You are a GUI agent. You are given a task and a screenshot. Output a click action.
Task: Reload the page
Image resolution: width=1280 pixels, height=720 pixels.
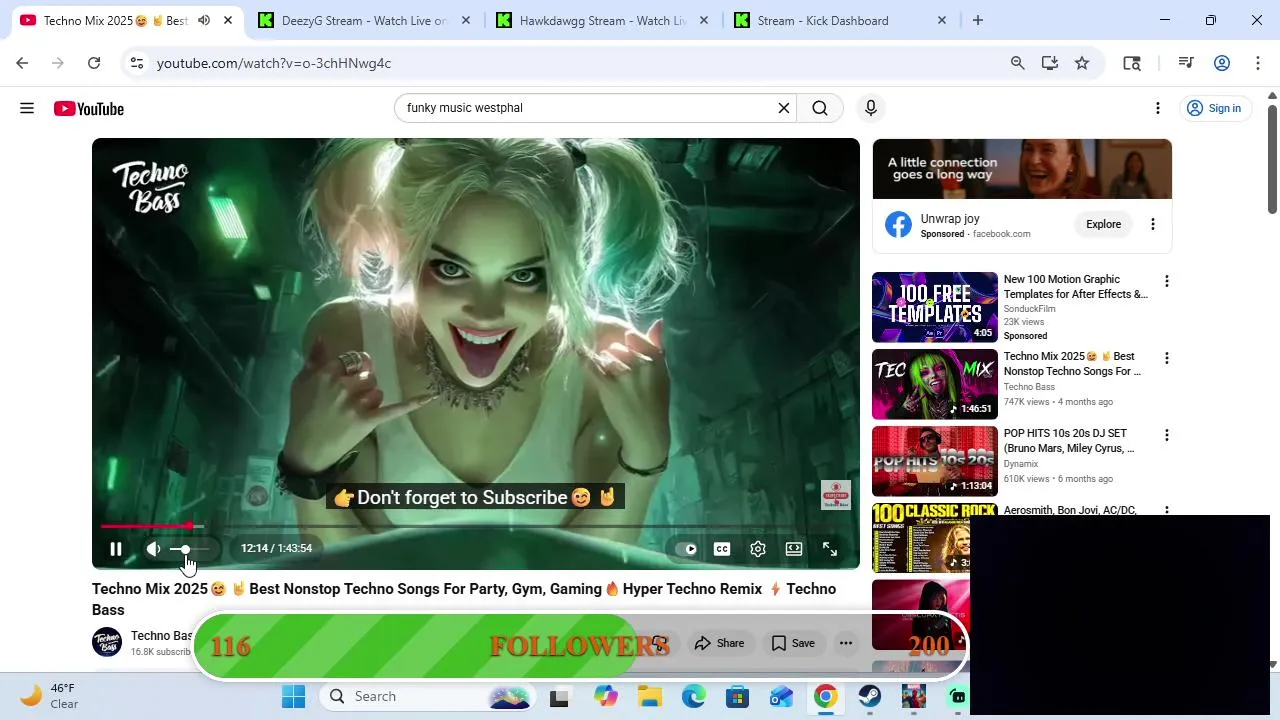[x=94, y=63]
